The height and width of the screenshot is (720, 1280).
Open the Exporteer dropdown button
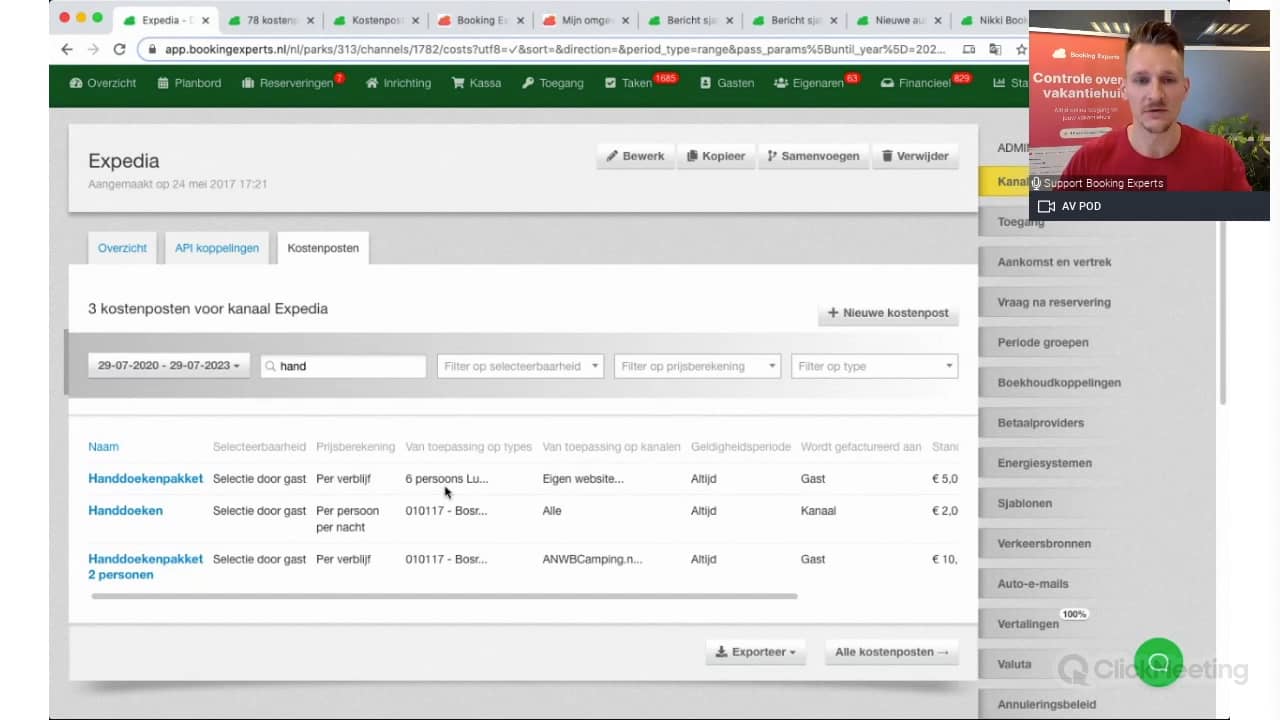[x=755, y=652]
